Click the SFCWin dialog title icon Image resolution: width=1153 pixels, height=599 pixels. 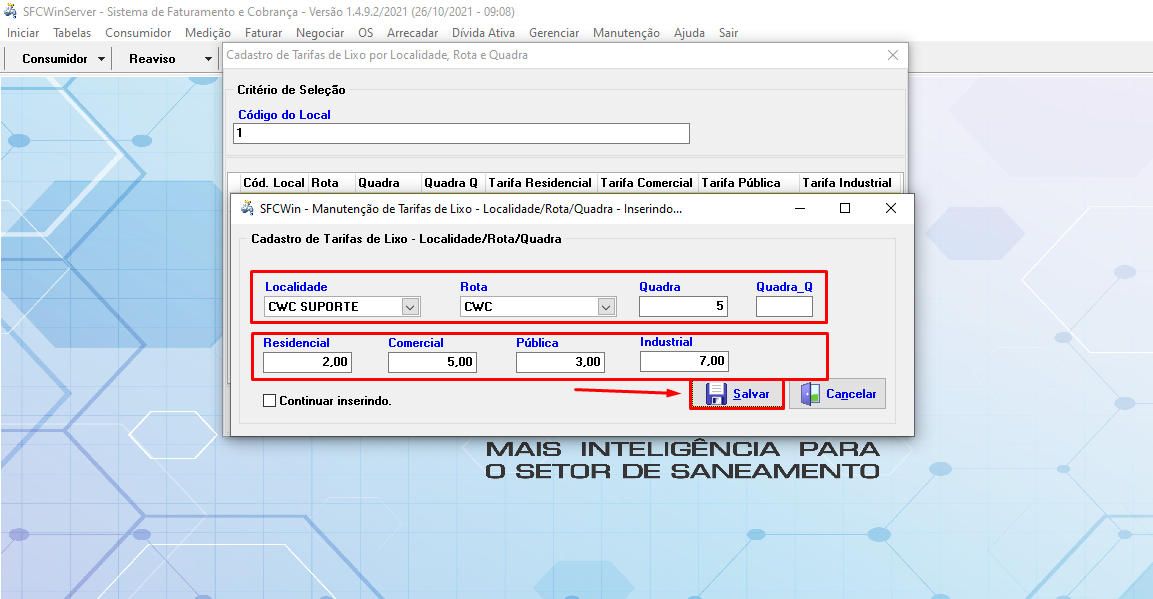coord(247,209)
